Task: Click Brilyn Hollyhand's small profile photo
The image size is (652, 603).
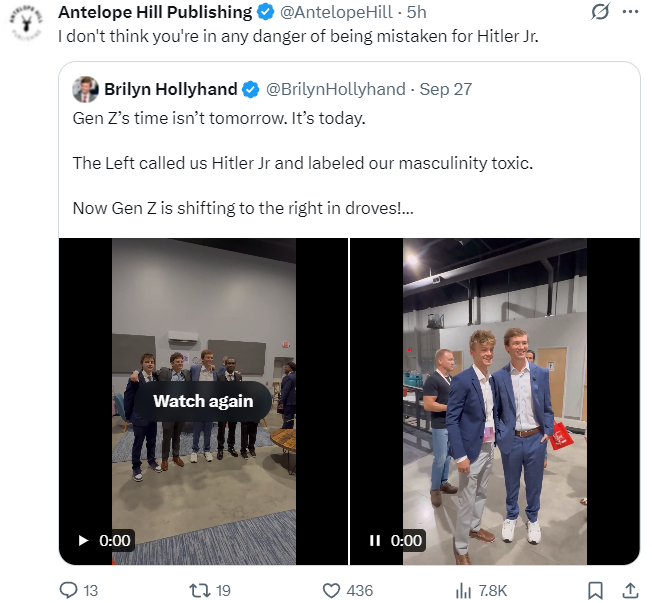Action: [x=85, y=89]
